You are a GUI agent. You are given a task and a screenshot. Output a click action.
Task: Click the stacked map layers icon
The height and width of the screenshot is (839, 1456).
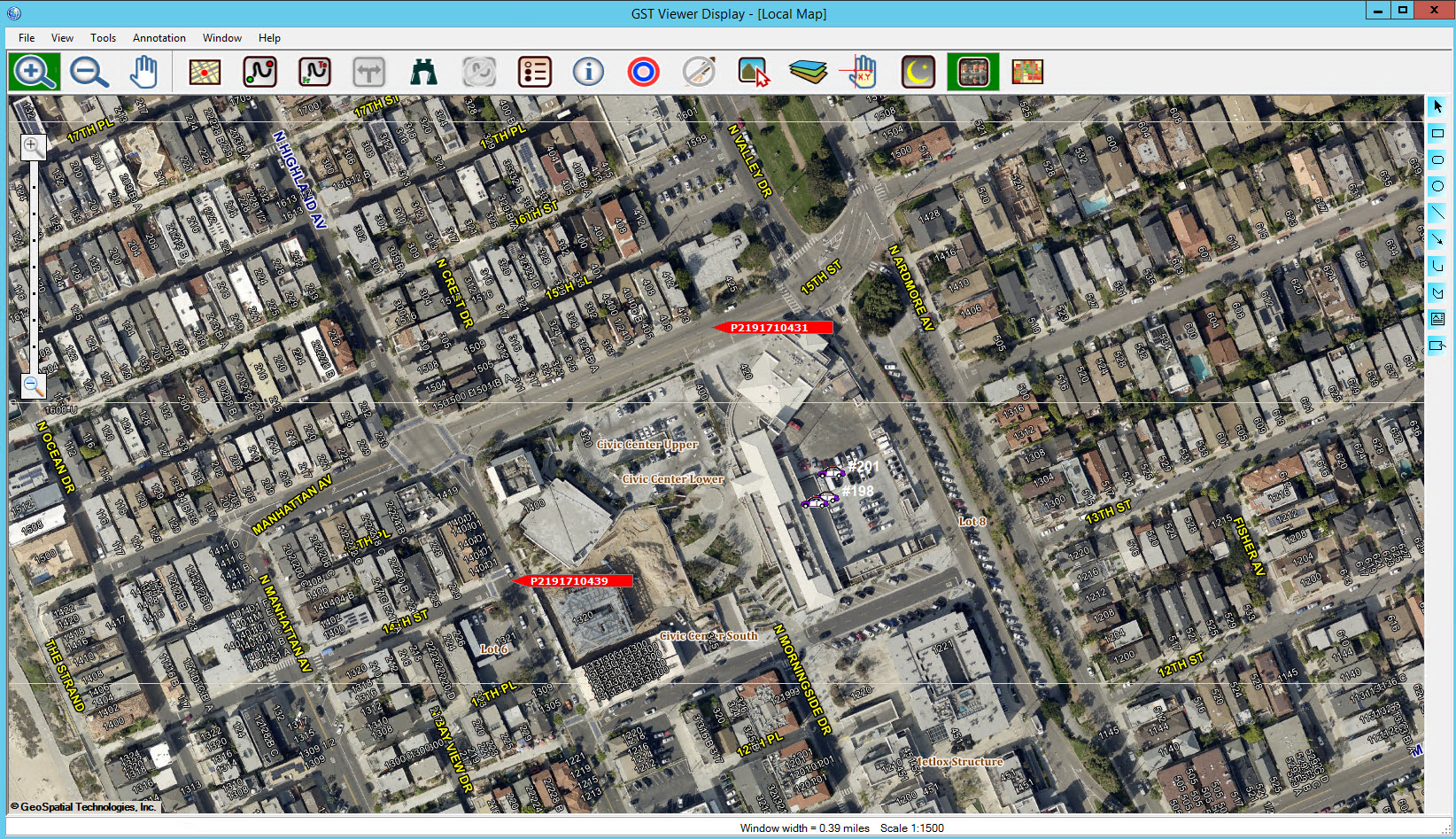(808, 72)
